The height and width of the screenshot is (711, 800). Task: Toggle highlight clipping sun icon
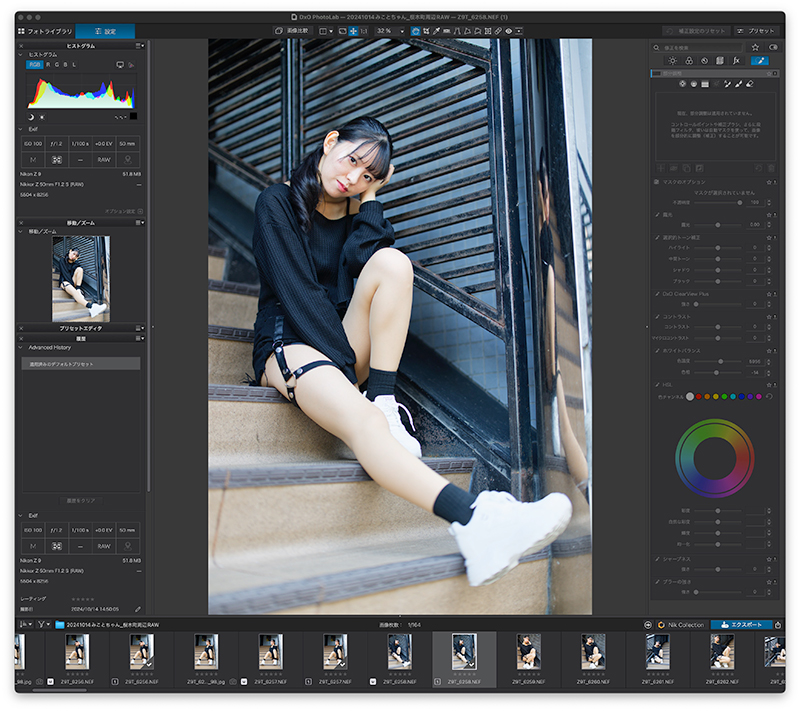pyautogui.click(x=42, y=117)
